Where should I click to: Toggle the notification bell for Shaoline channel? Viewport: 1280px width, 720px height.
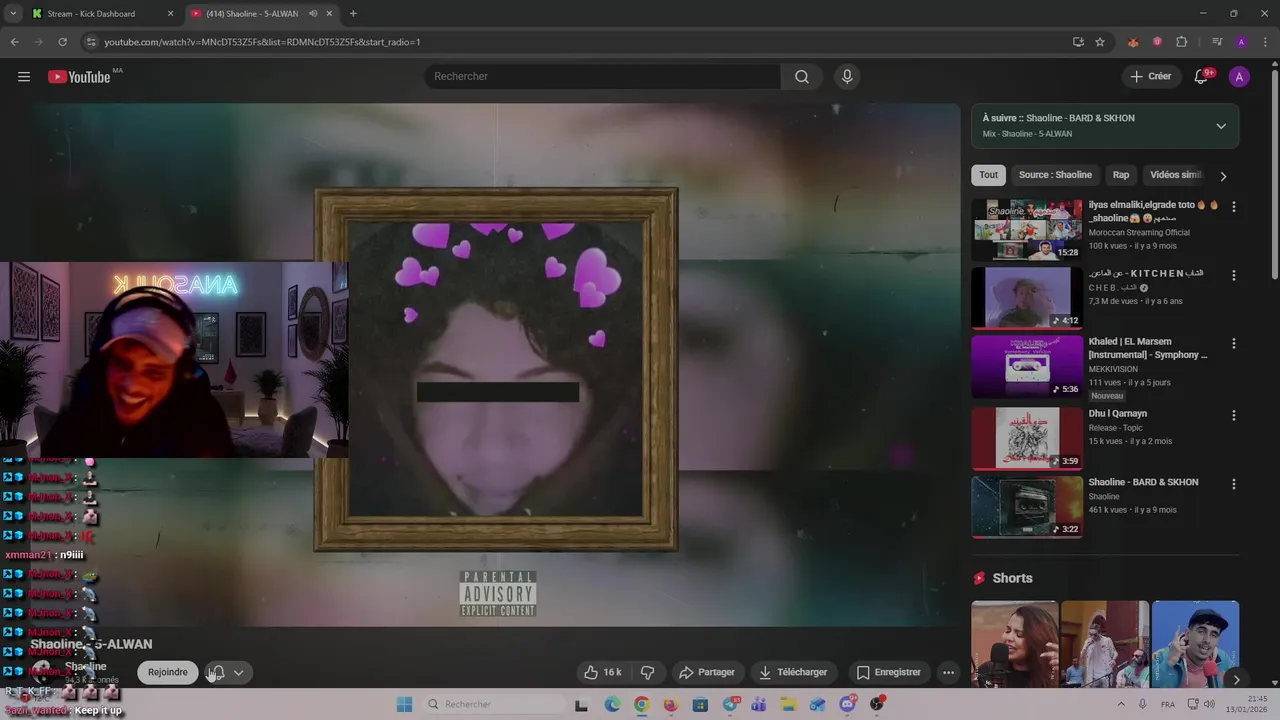pos(217,672)
